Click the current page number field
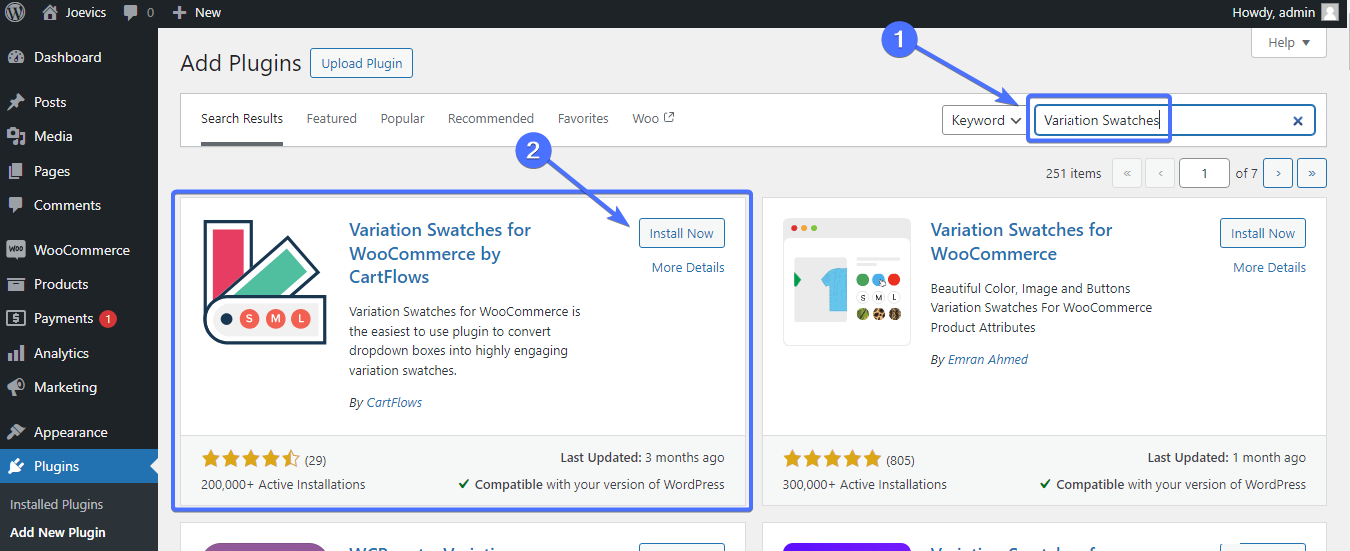The width and height of the screenshot is (1350, 551). (1204, 173)
